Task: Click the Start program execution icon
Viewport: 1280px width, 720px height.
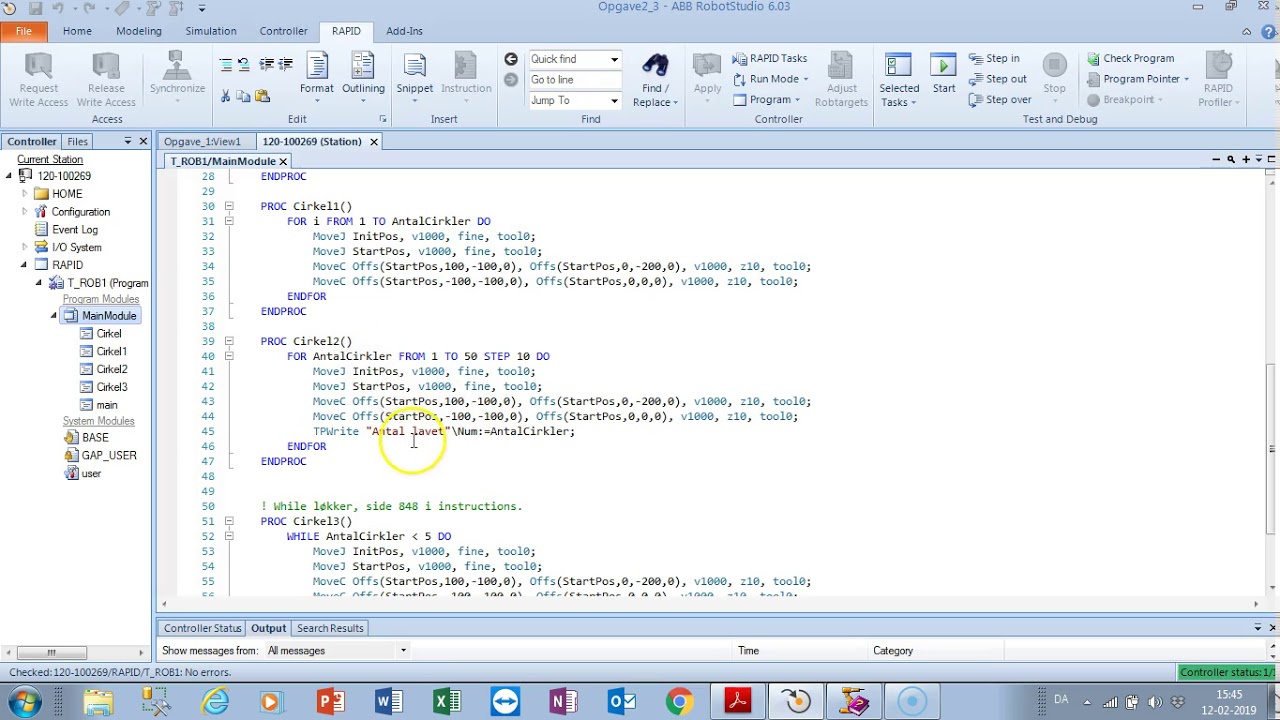Action: [x=943, y=67]
